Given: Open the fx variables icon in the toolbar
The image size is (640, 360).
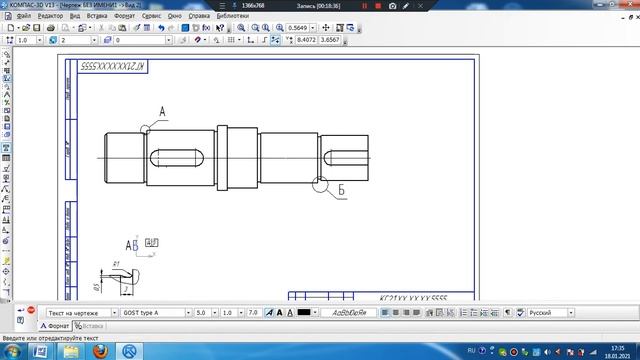Looking at the screenshot, I should tap(206, 28).
